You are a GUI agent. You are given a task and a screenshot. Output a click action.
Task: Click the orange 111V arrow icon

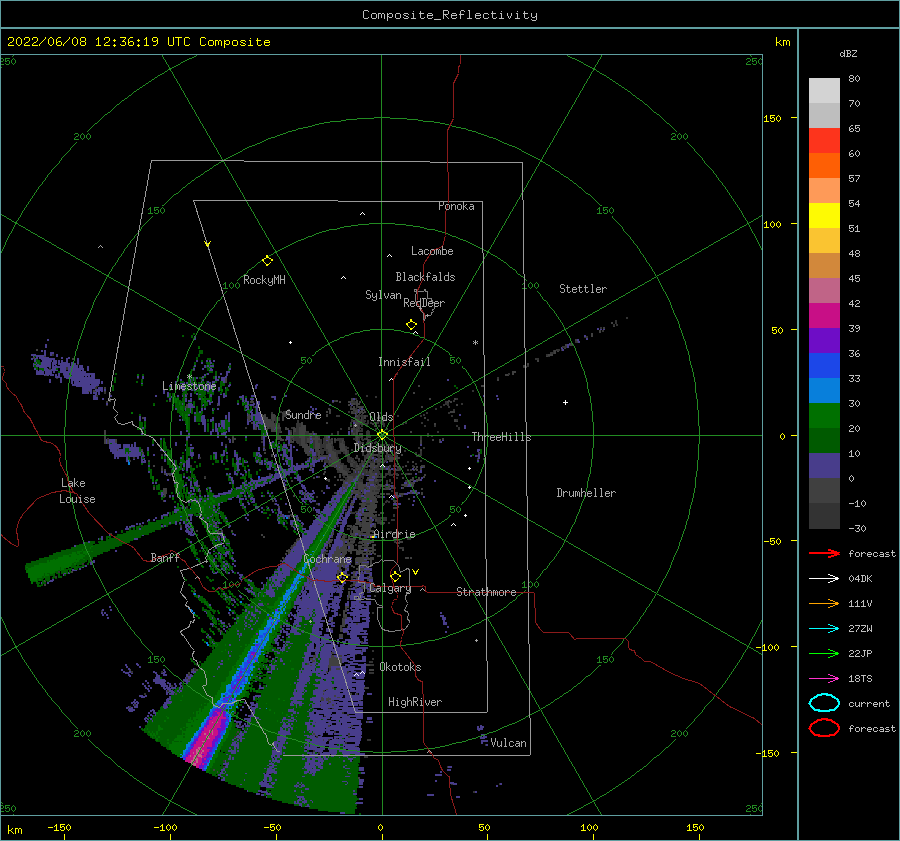click(x=824, y=603)
